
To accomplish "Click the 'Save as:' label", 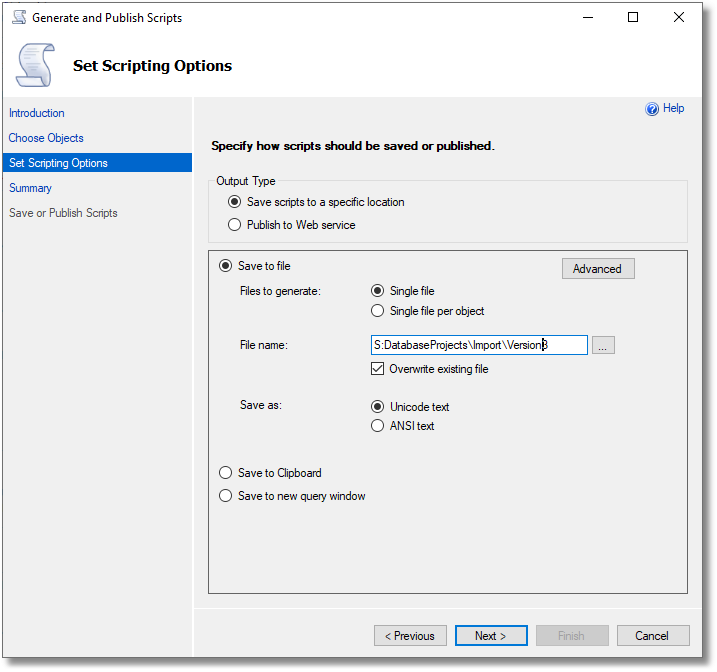I will (261, 405).
